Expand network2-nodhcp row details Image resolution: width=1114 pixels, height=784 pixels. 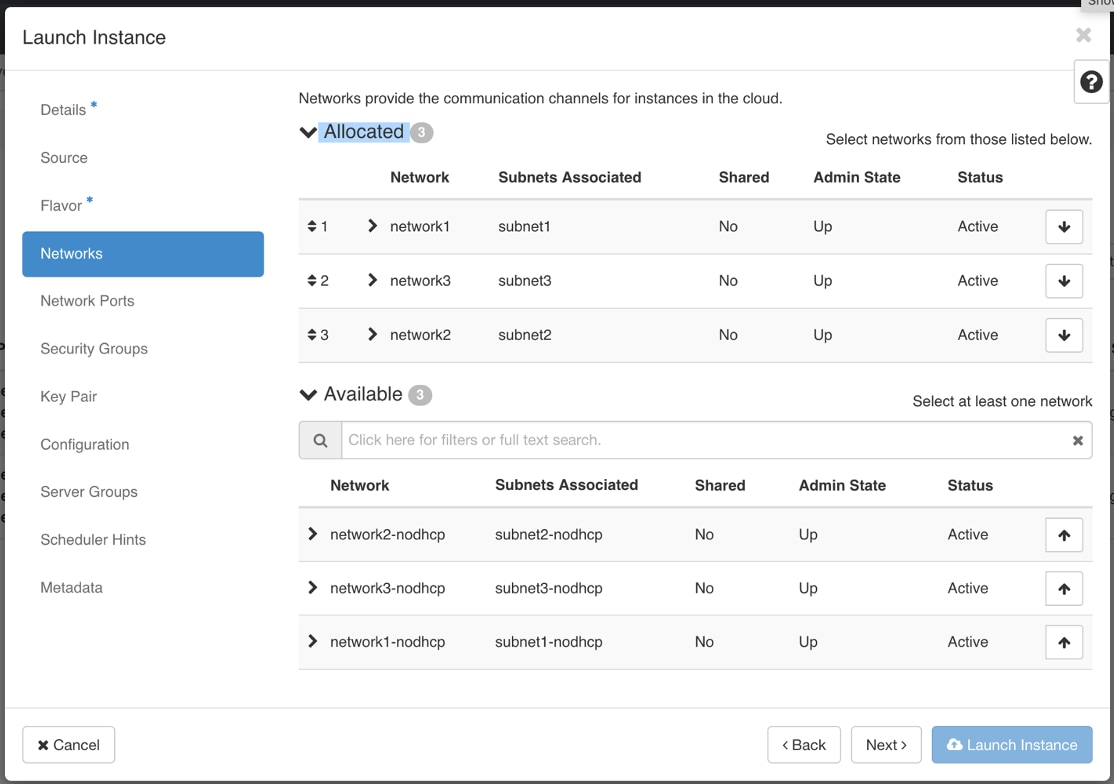pyautogui.click(x=313, y=533)
